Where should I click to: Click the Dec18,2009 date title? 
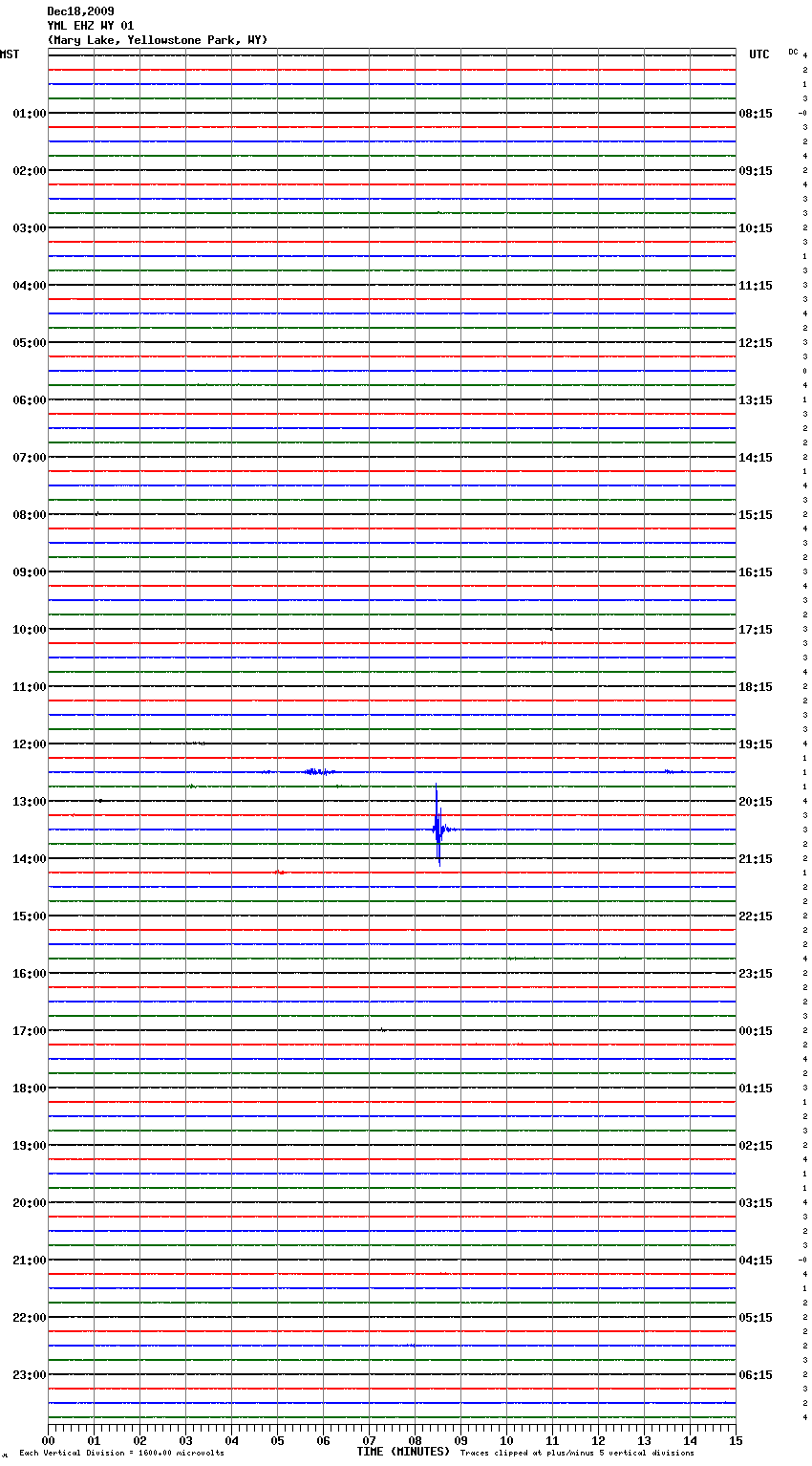click(80, 11)
